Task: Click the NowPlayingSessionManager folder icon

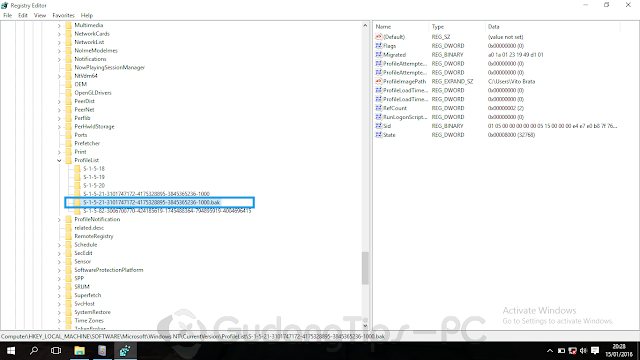Action: 69,67
